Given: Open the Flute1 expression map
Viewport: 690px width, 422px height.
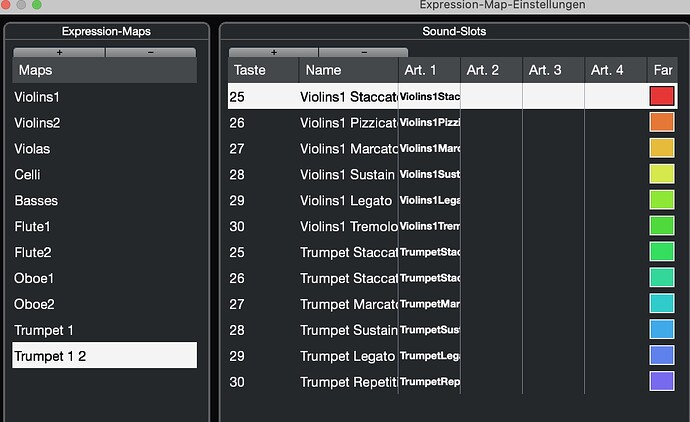Looking at the screenshot, I should (x=32, y=226).
